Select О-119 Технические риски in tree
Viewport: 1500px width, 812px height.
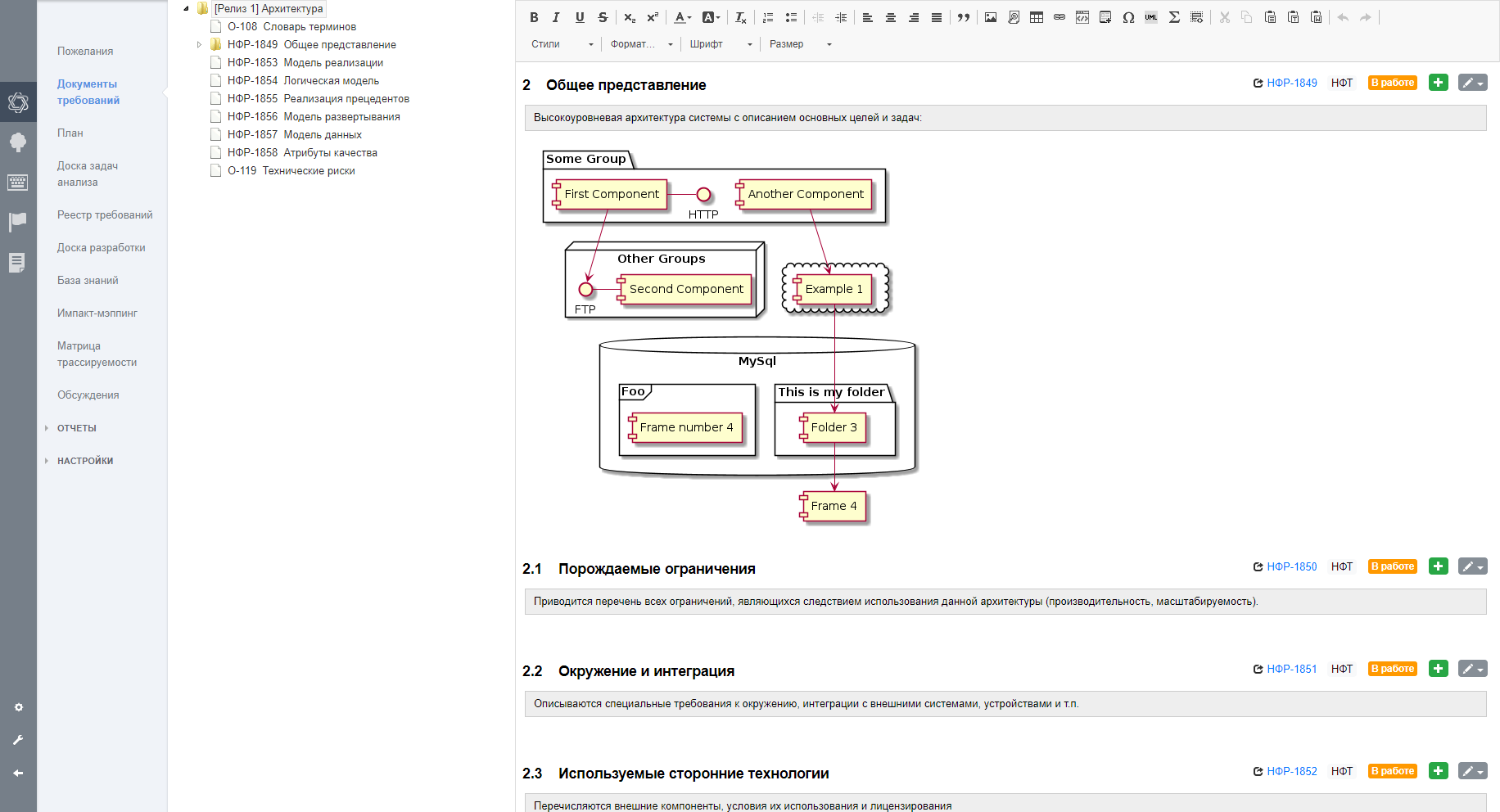click(291, 171)
